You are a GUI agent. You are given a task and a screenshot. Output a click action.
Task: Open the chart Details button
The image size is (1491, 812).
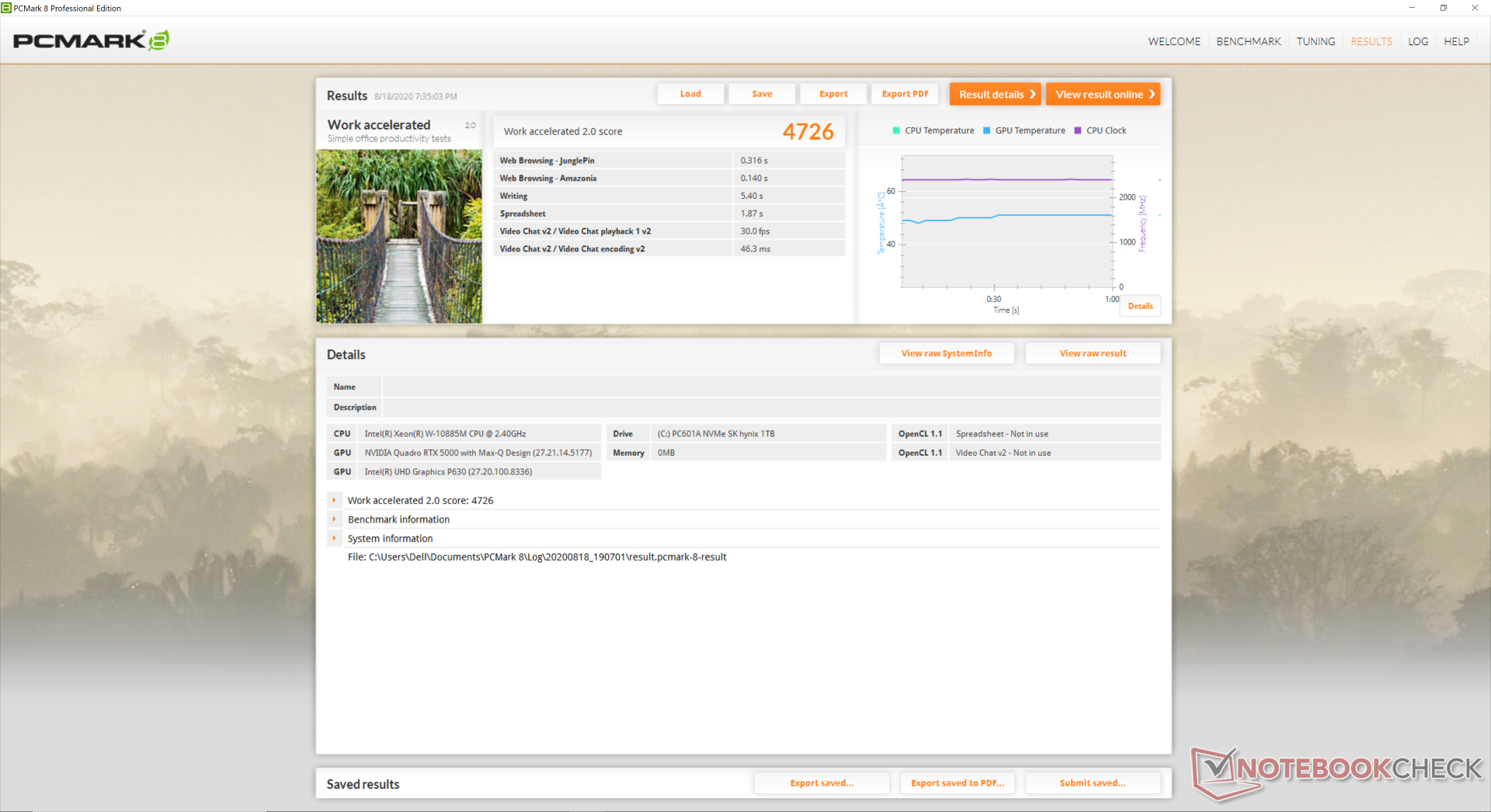1140,306
